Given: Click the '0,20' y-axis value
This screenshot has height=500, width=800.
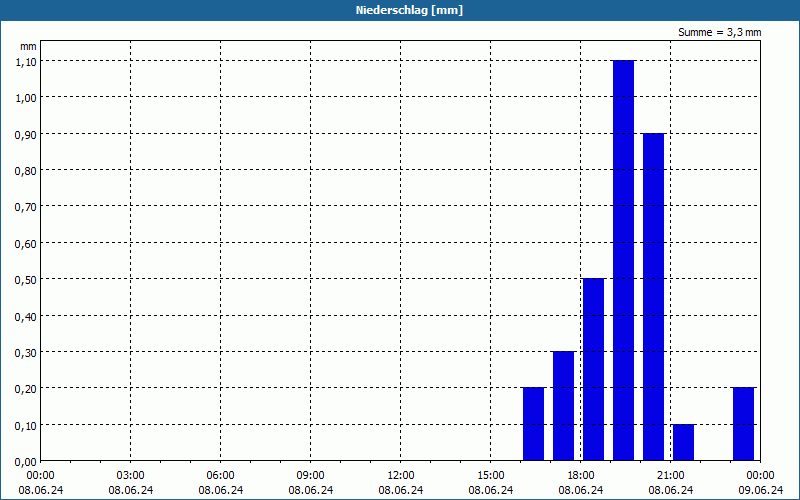Looking at the screenshot, I should pos(26,389).
